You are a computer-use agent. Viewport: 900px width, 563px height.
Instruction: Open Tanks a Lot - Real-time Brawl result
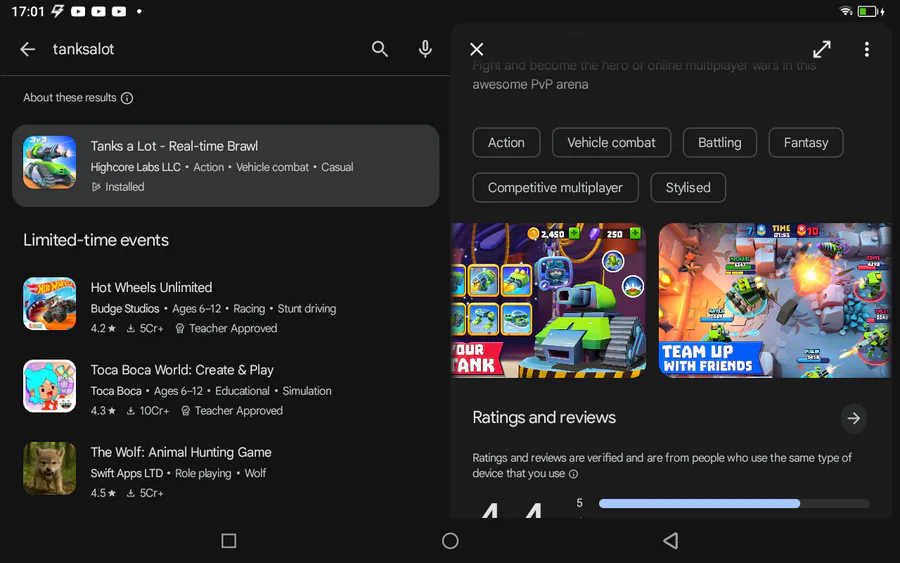click(226, 166)
